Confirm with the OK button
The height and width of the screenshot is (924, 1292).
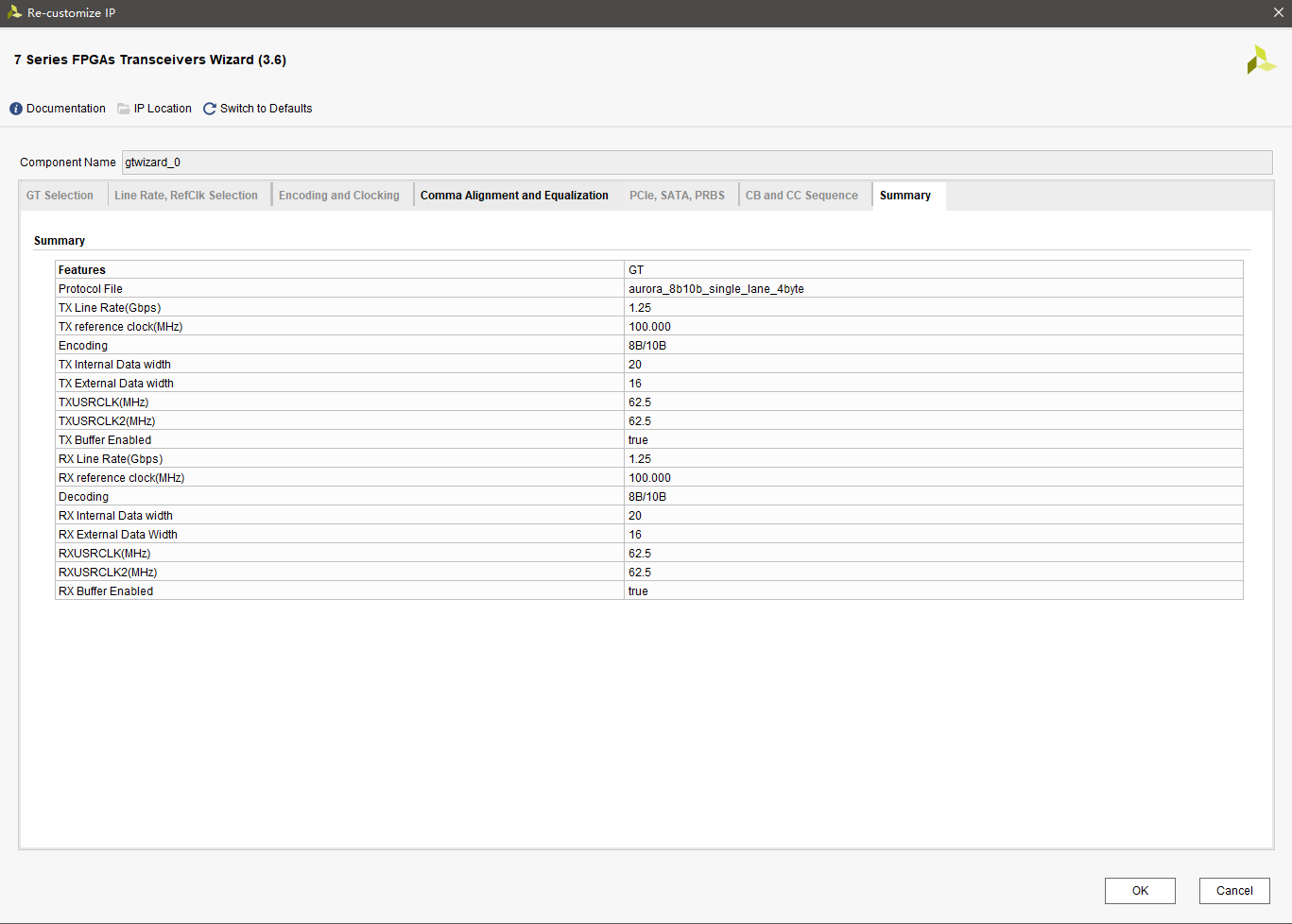coord(1140,891)
